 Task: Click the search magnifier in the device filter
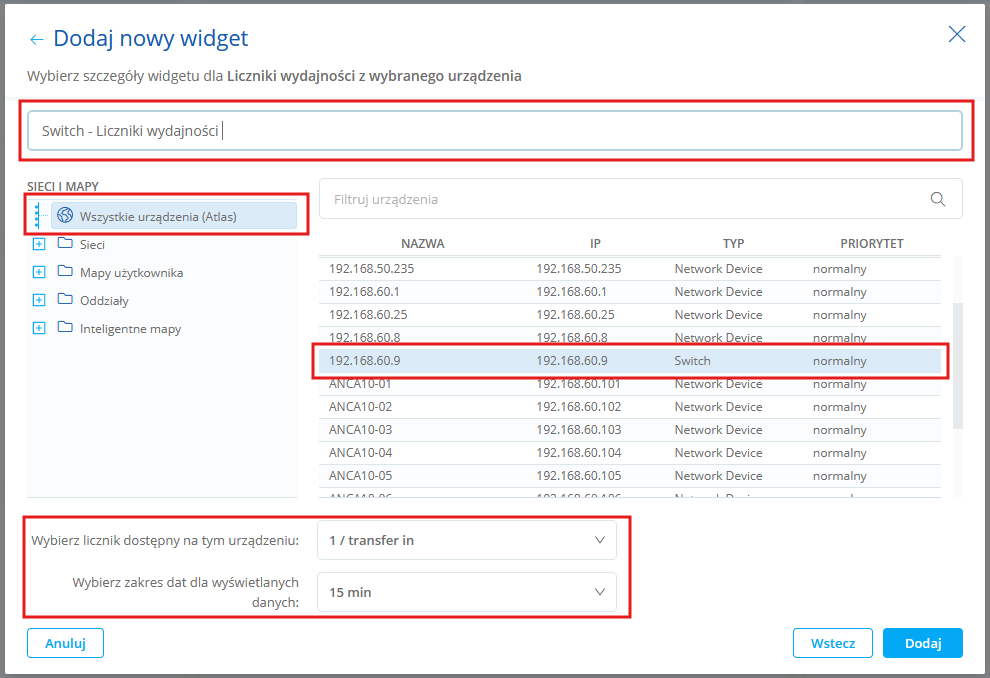tap(937, 199)
